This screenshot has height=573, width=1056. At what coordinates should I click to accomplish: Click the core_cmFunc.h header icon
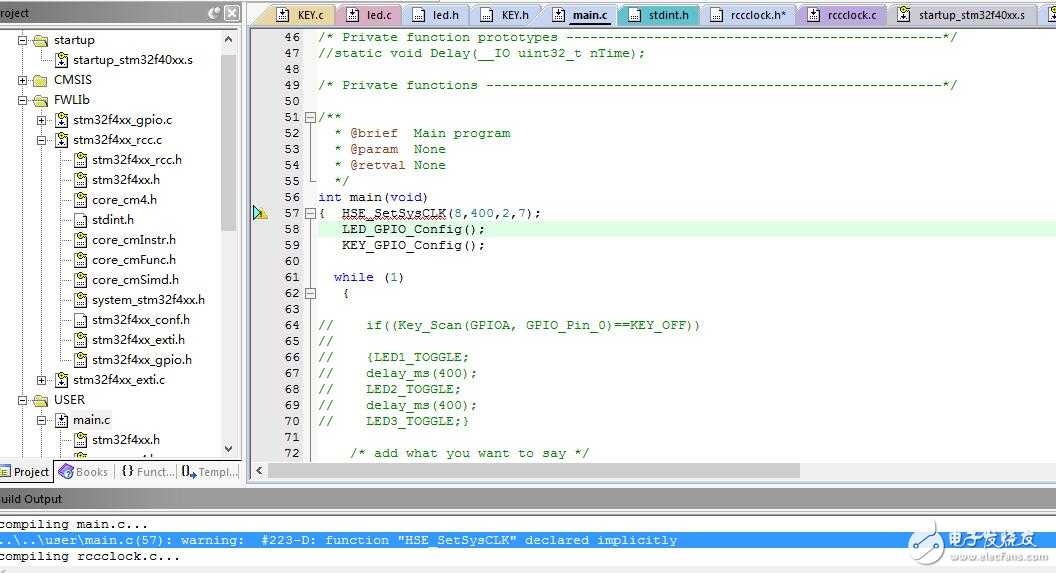pyautogui.click(x=80, y=260)
